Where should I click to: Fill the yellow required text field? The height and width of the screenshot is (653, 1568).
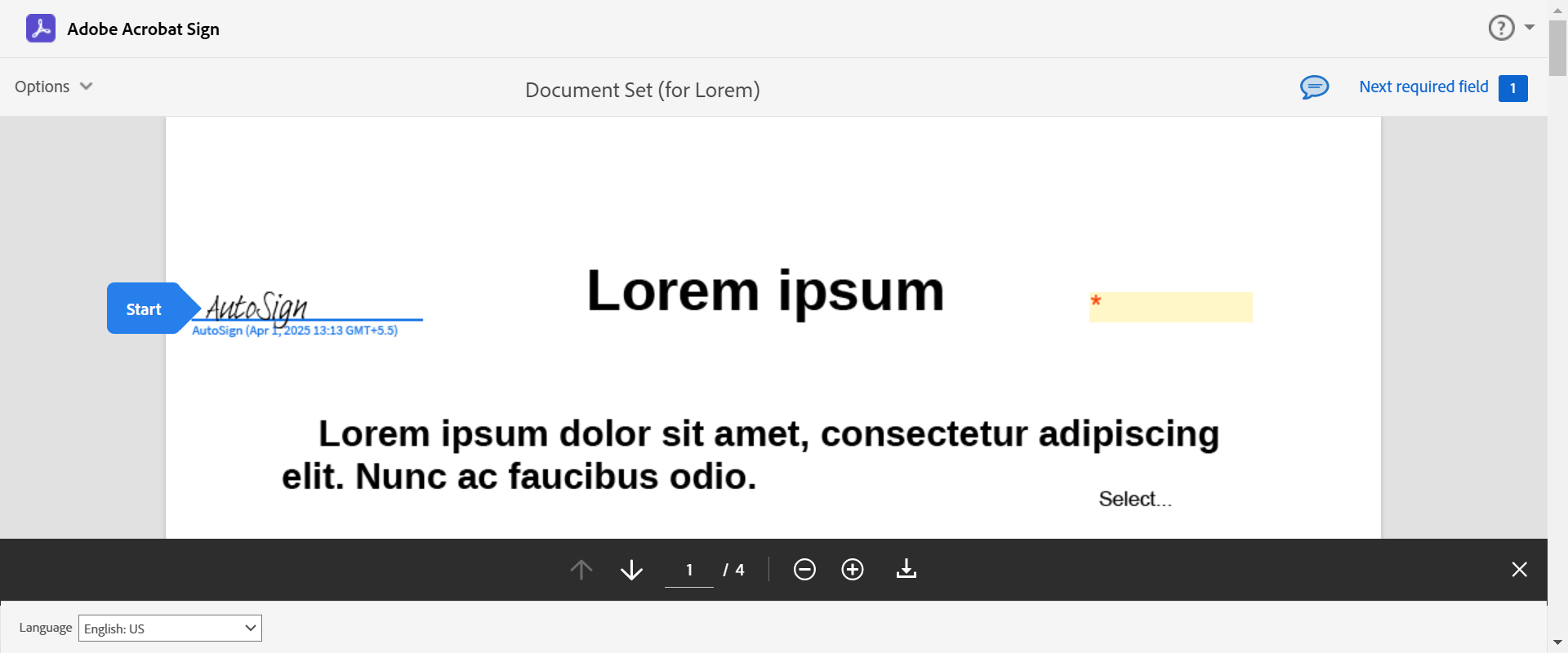[x=1170, y=307]
